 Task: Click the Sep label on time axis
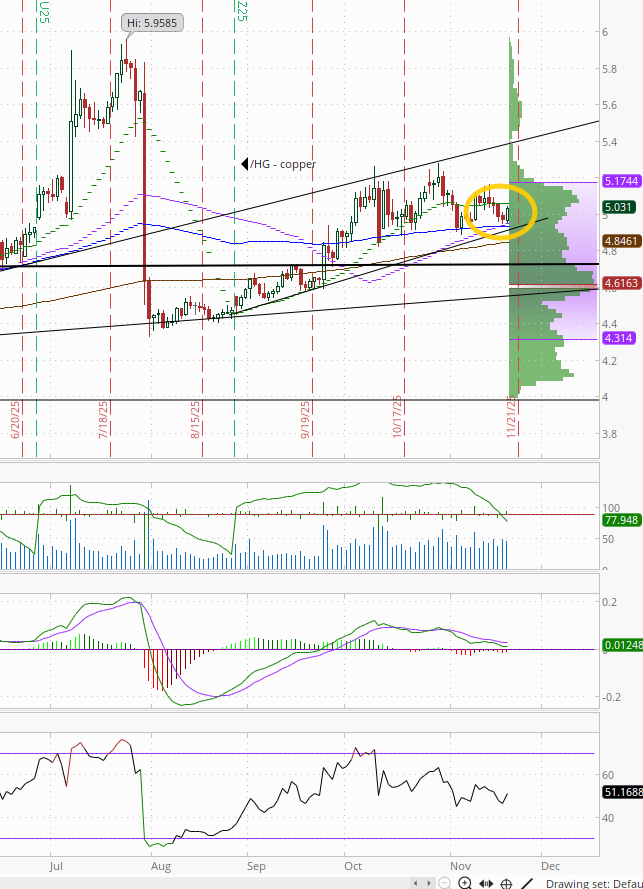[256, 866]
